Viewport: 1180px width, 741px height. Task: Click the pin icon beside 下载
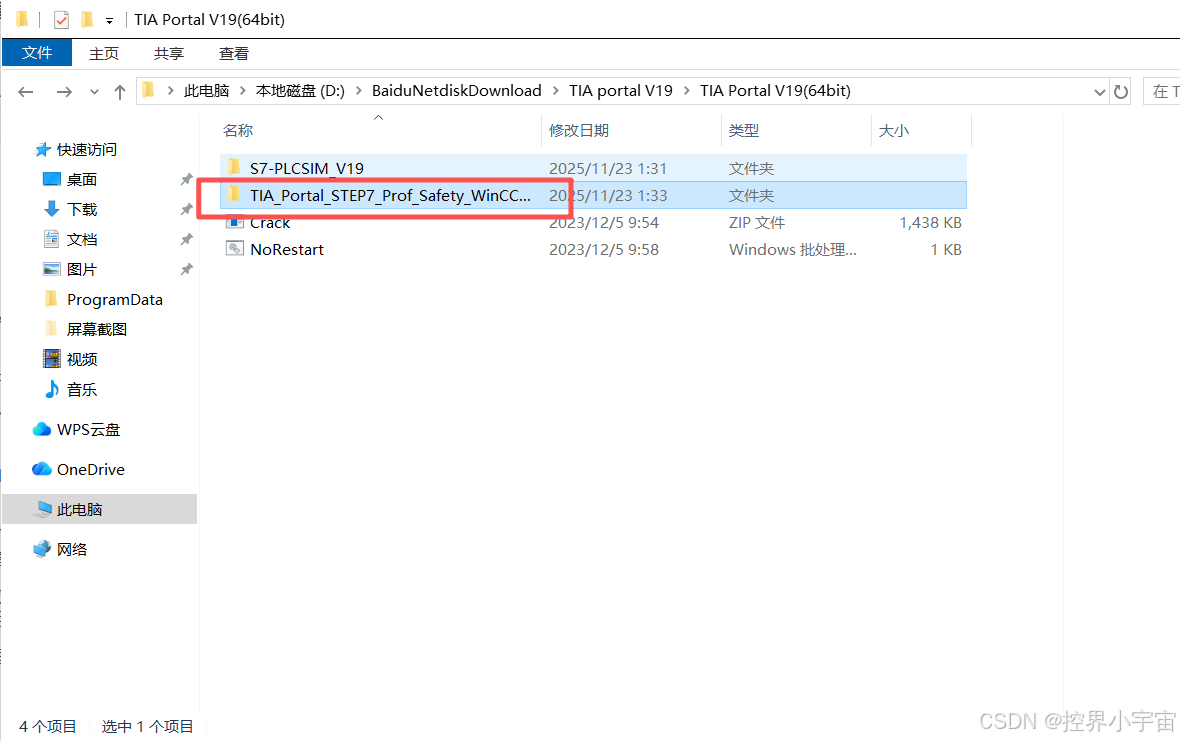tap(186, 210)
